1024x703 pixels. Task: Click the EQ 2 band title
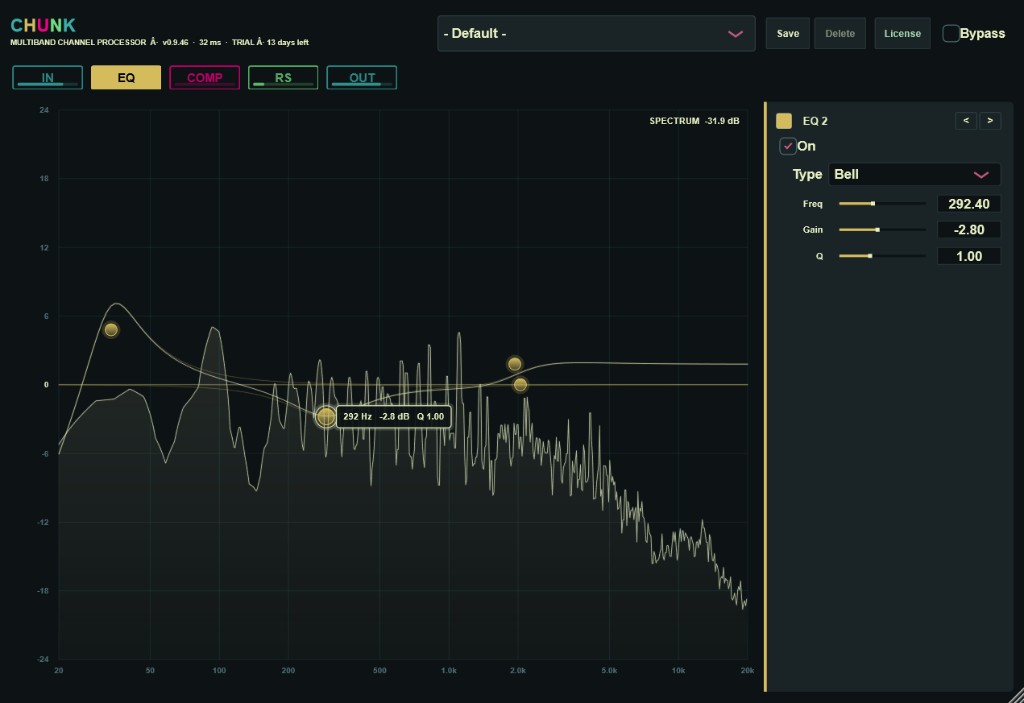[815, 121]
